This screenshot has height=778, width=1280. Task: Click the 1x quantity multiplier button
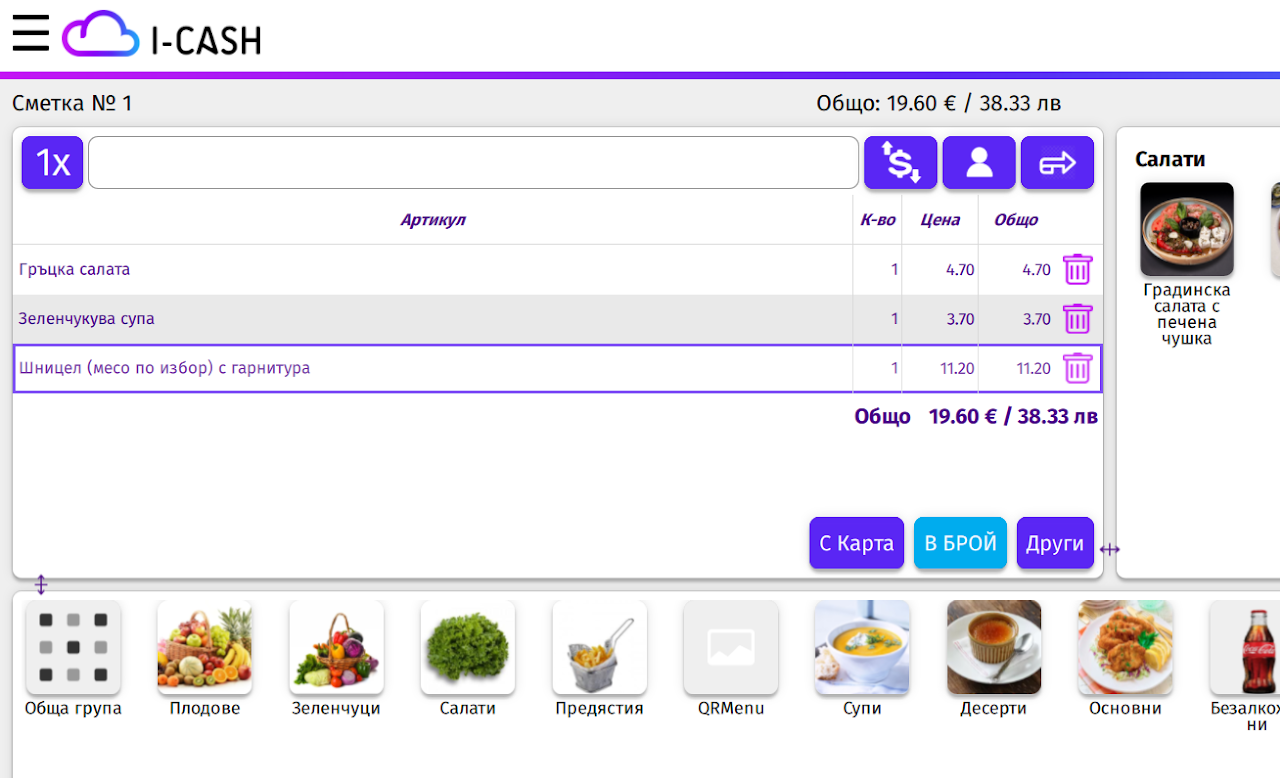[x=53, y=163]
